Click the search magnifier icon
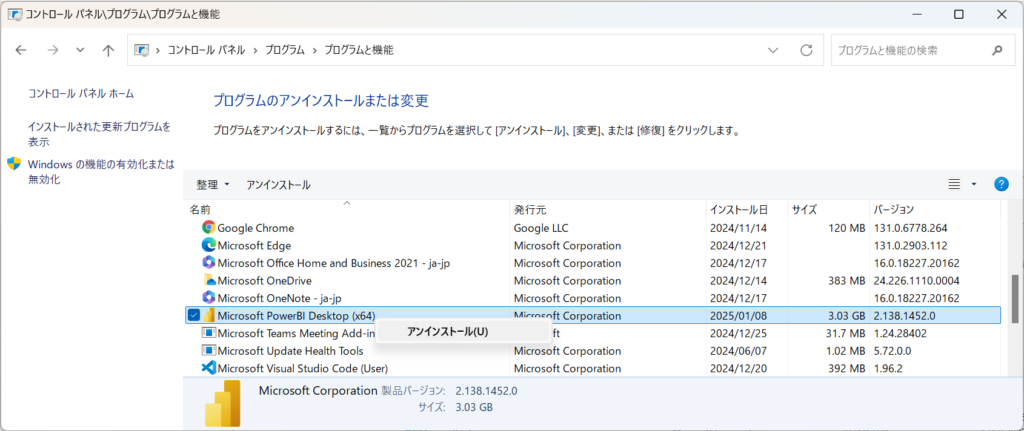Viewport: 1024px width, 431px height. pyautogui.click(x=997, y=50)
